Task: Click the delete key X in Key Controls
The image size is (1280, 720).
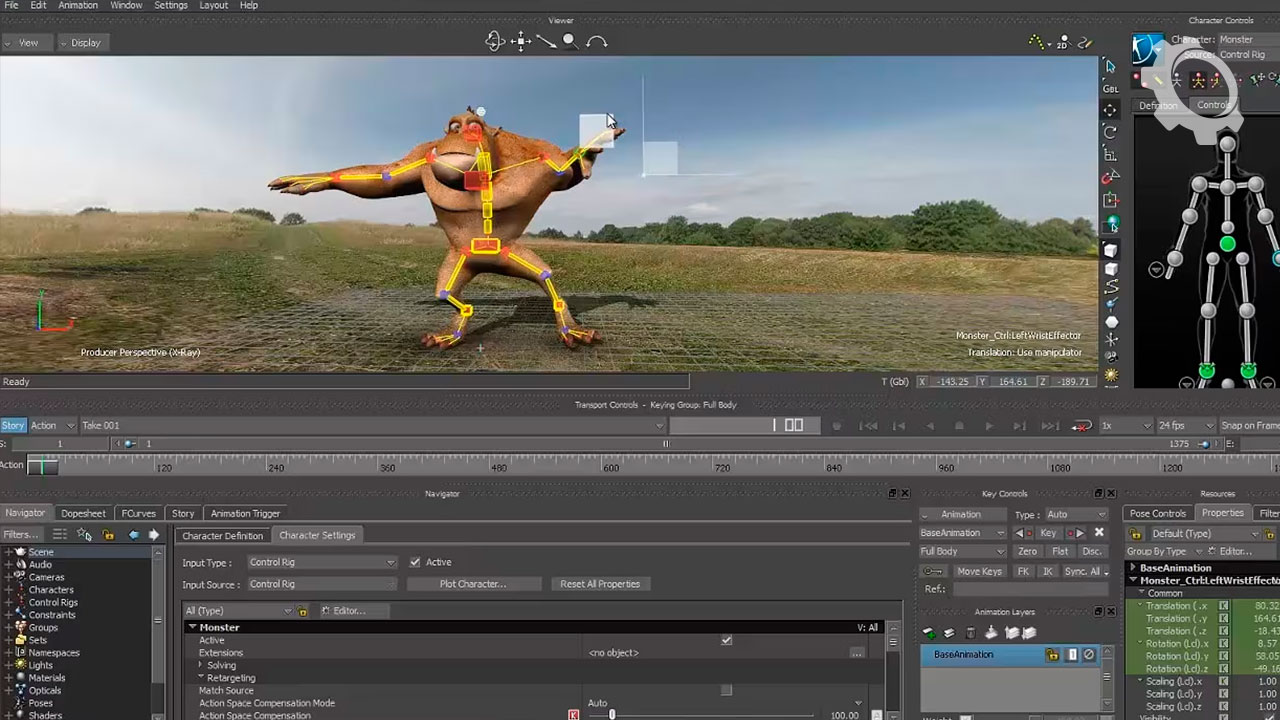Action: (1099, 533)
